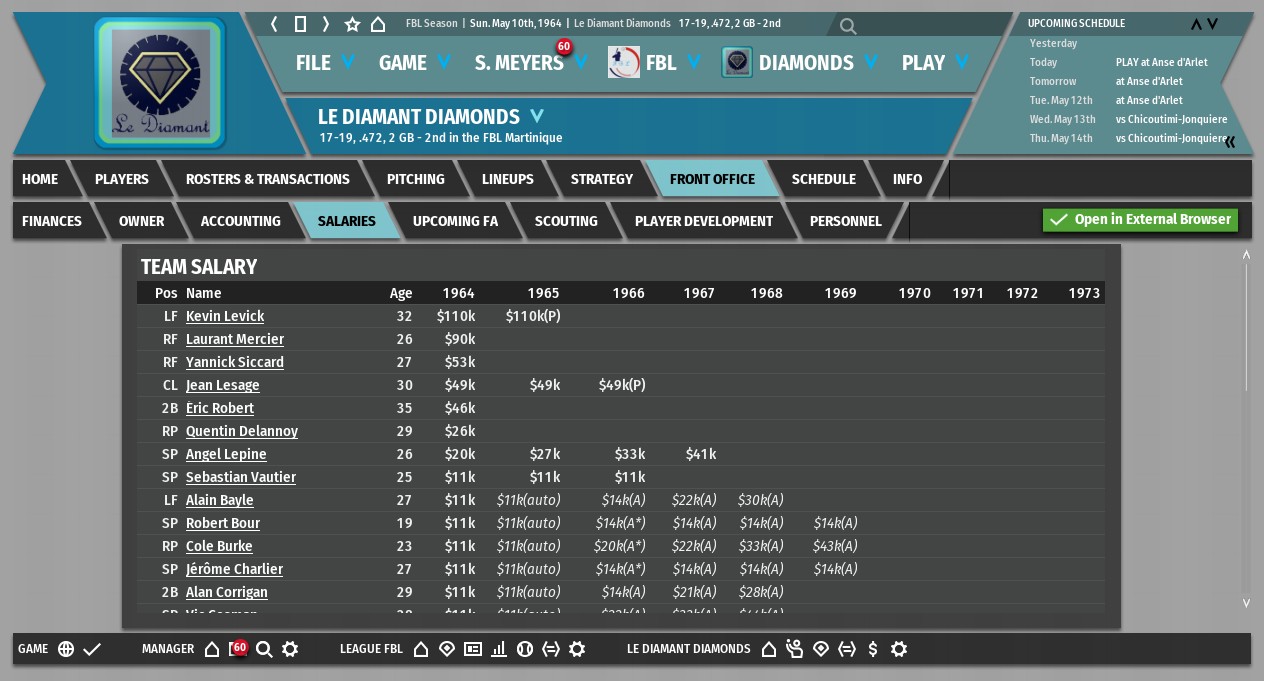The height and width of the screenshot is (681, 1264).
Task: Open the Manager home icon
Action: pos(212,649)
